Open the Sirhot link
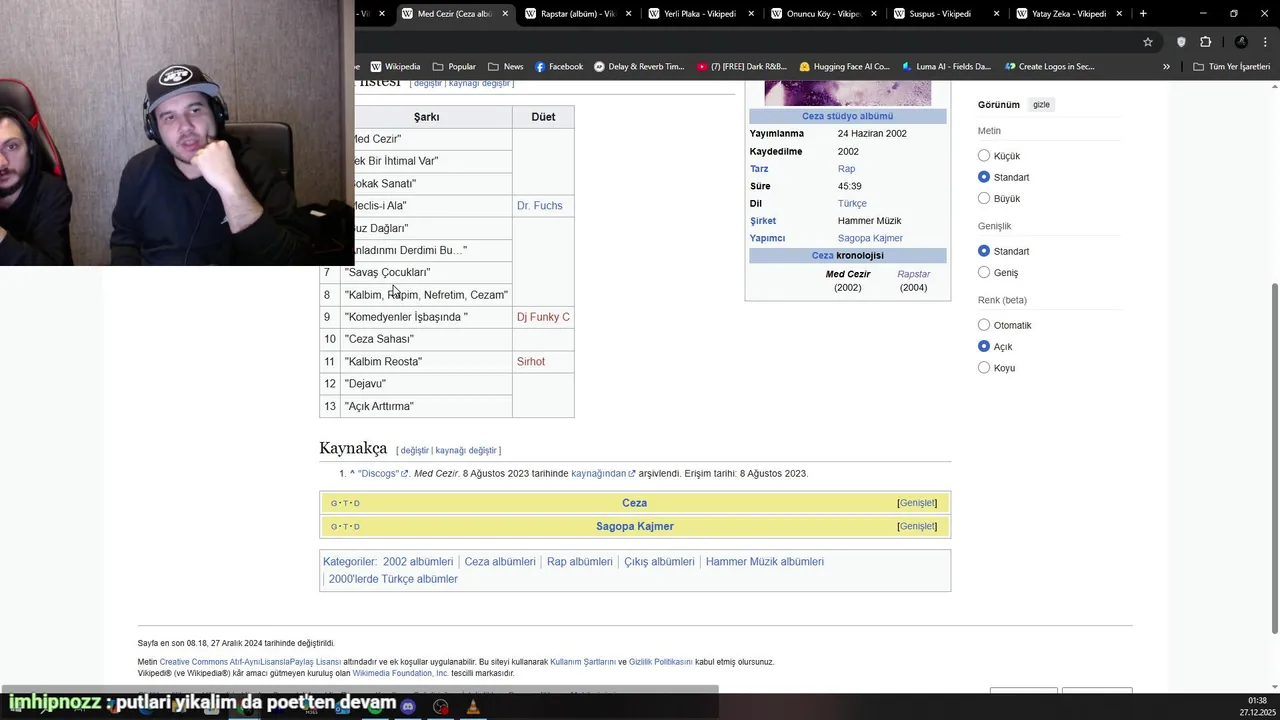Screen dimensions: 1280x720 click(x=531, y=362)
